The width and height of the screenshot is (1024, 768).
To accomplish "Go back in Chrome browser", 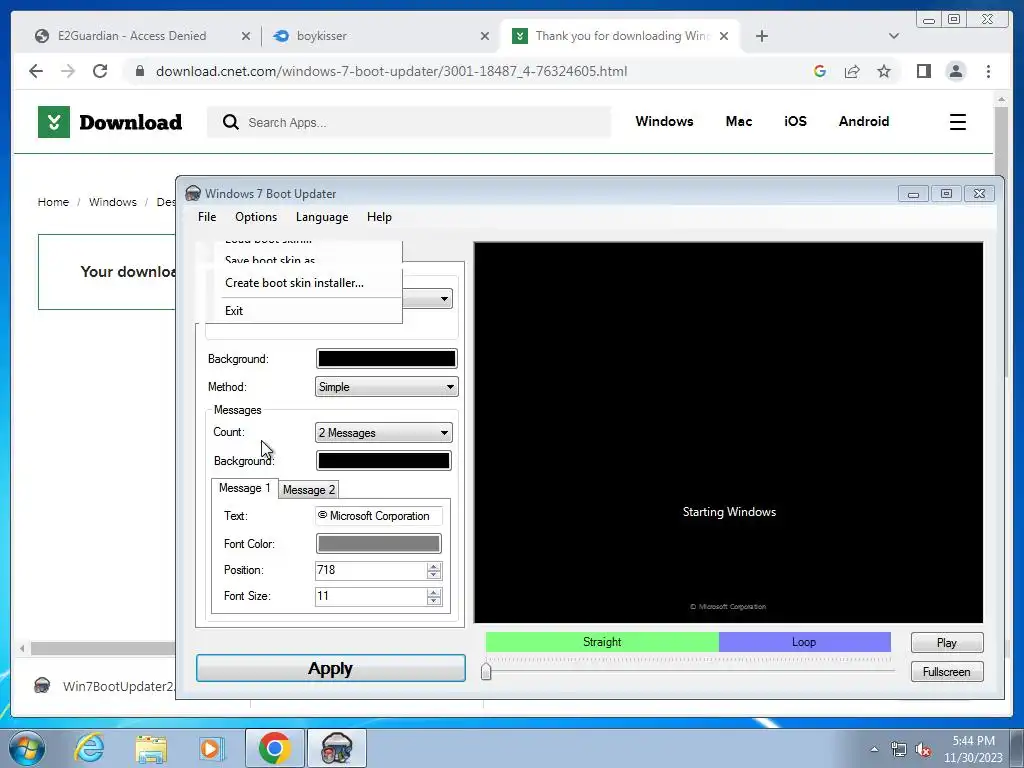I will (36, 71).
